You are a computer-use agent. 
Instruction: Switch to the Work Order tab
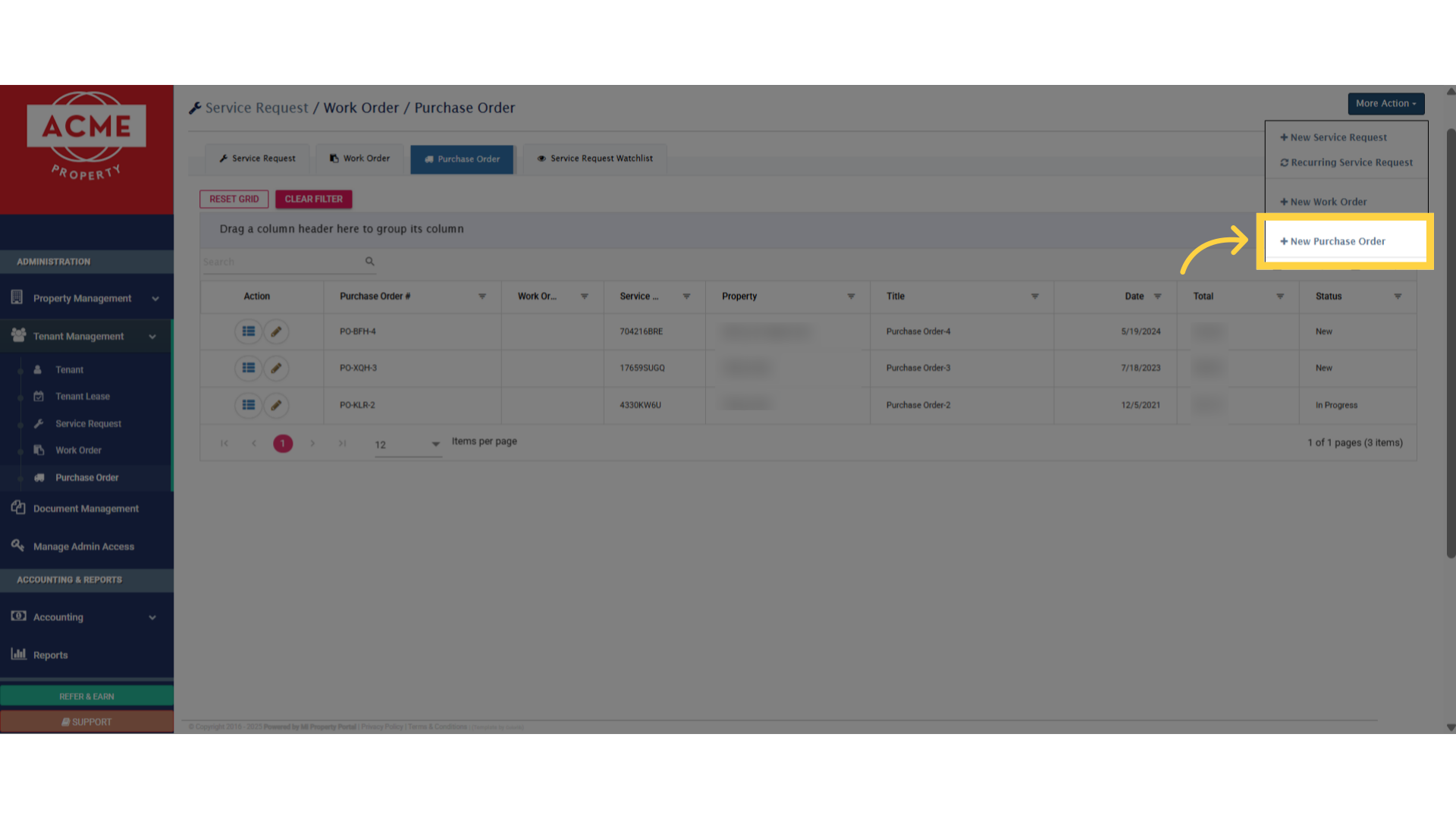point(359,158)
